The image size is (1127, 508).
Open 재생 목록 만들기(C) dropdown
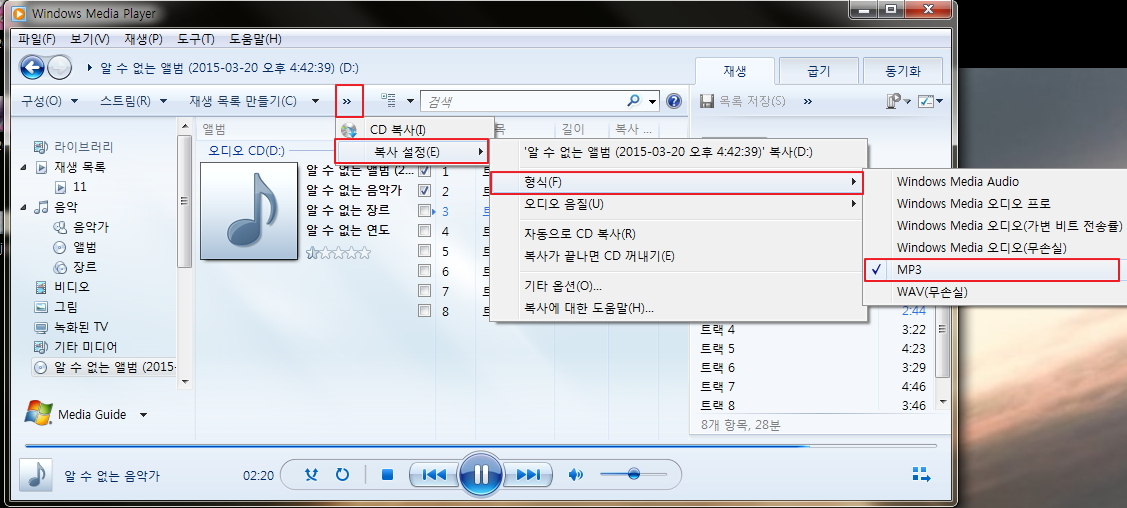tap(254, 101)
